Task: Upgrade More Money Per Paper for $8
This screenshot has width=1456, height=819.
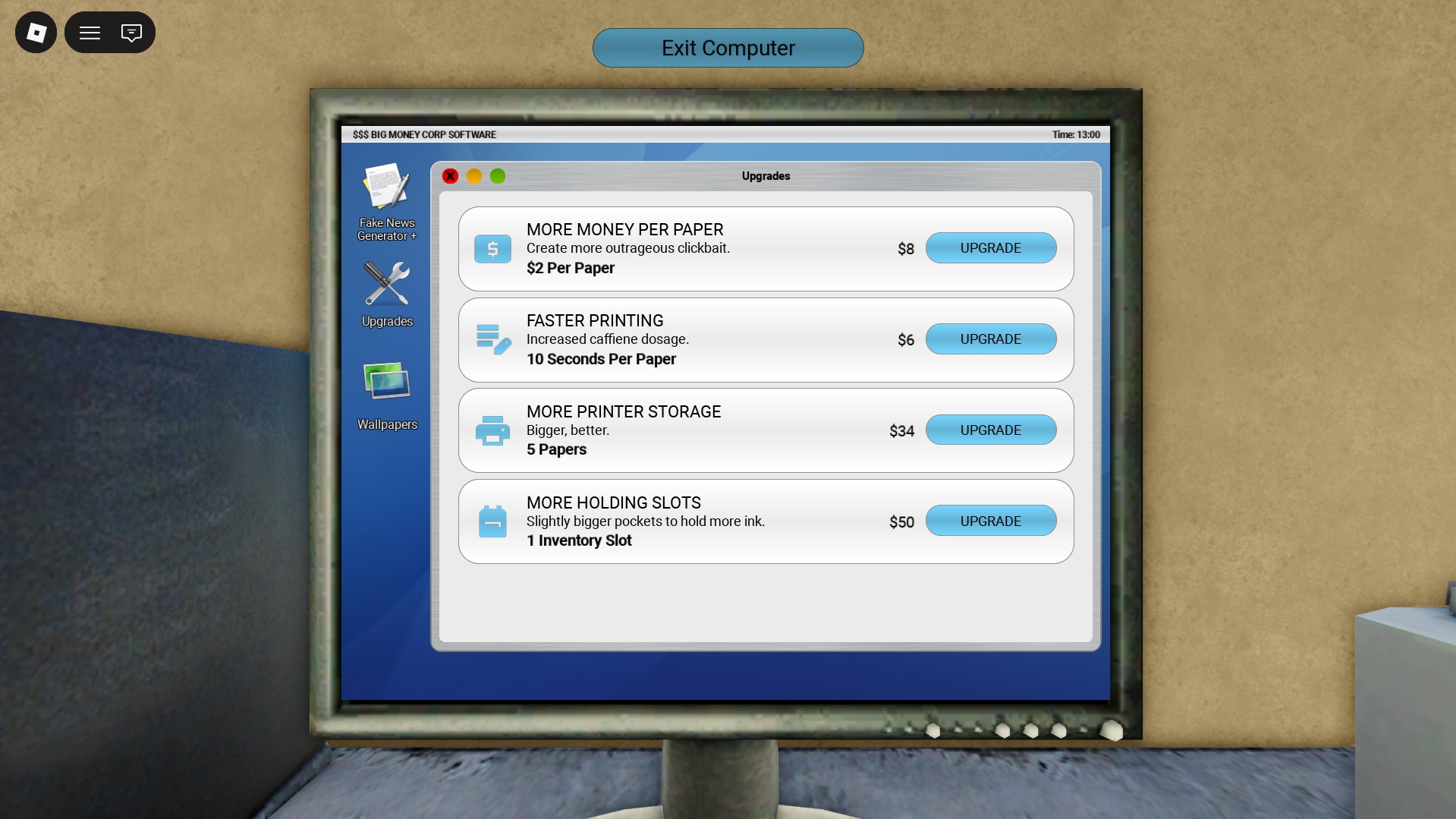Action: click(990, 248)
